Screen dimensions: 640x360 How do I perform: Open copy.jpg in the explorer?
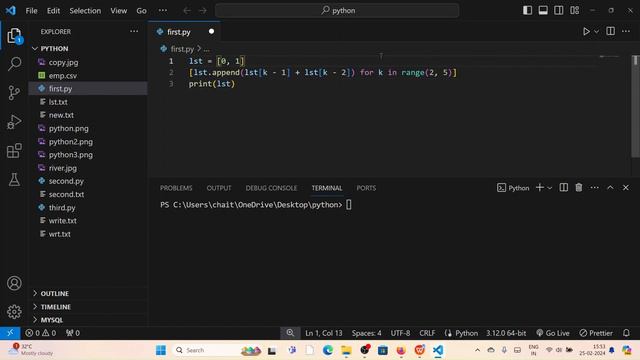coord(88,62)
